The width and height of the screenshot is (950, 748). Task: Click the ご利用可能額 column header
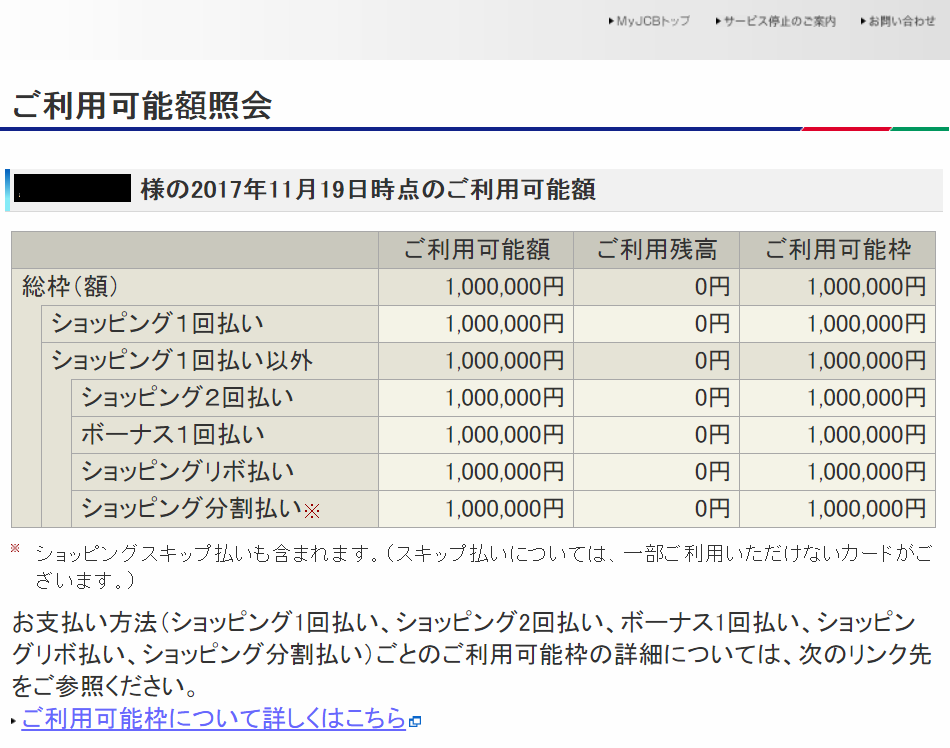pos(476,250)
